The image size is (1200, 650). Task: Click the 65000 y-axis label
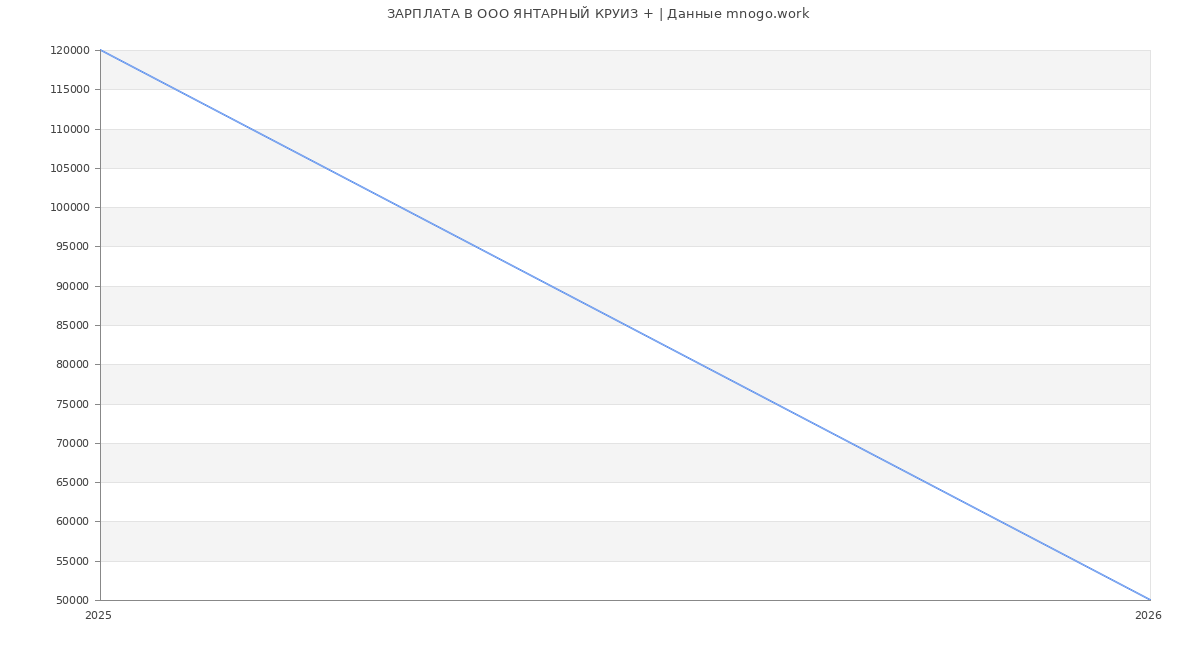tap(72, 483)
